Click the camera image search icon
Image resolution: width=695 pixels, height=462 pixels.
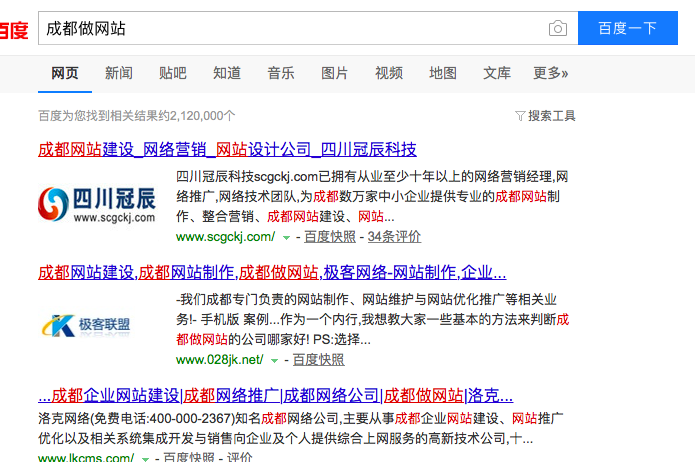click(558, 28)
